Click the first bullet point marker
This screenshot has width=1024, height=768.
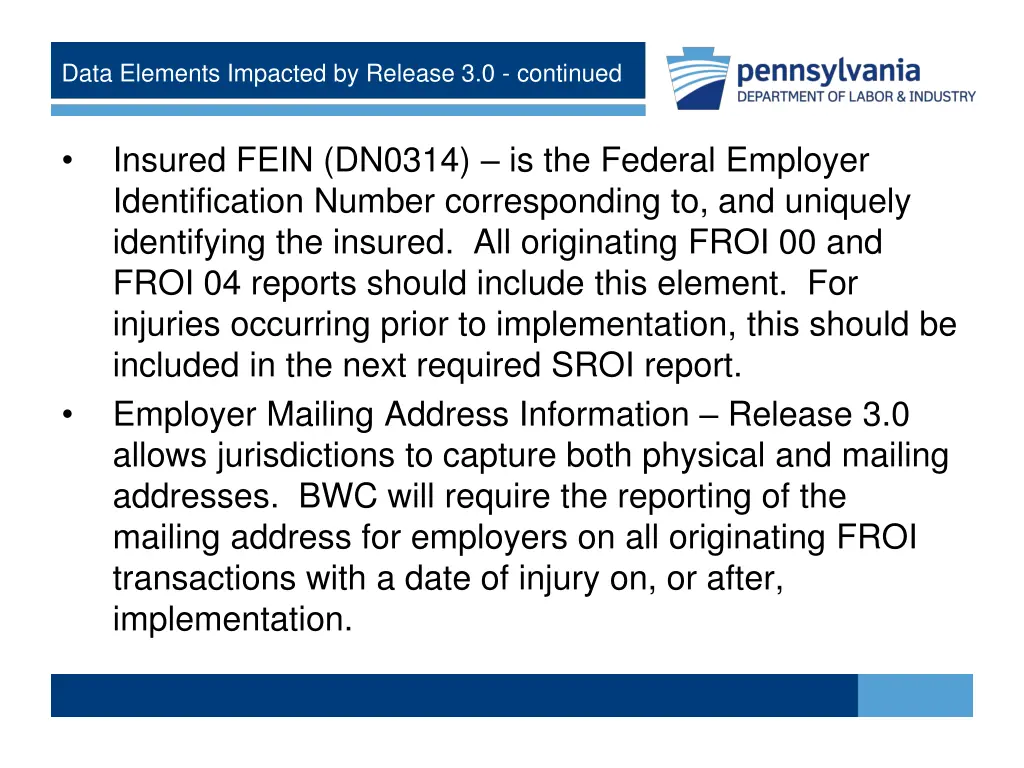click(67, 160)
